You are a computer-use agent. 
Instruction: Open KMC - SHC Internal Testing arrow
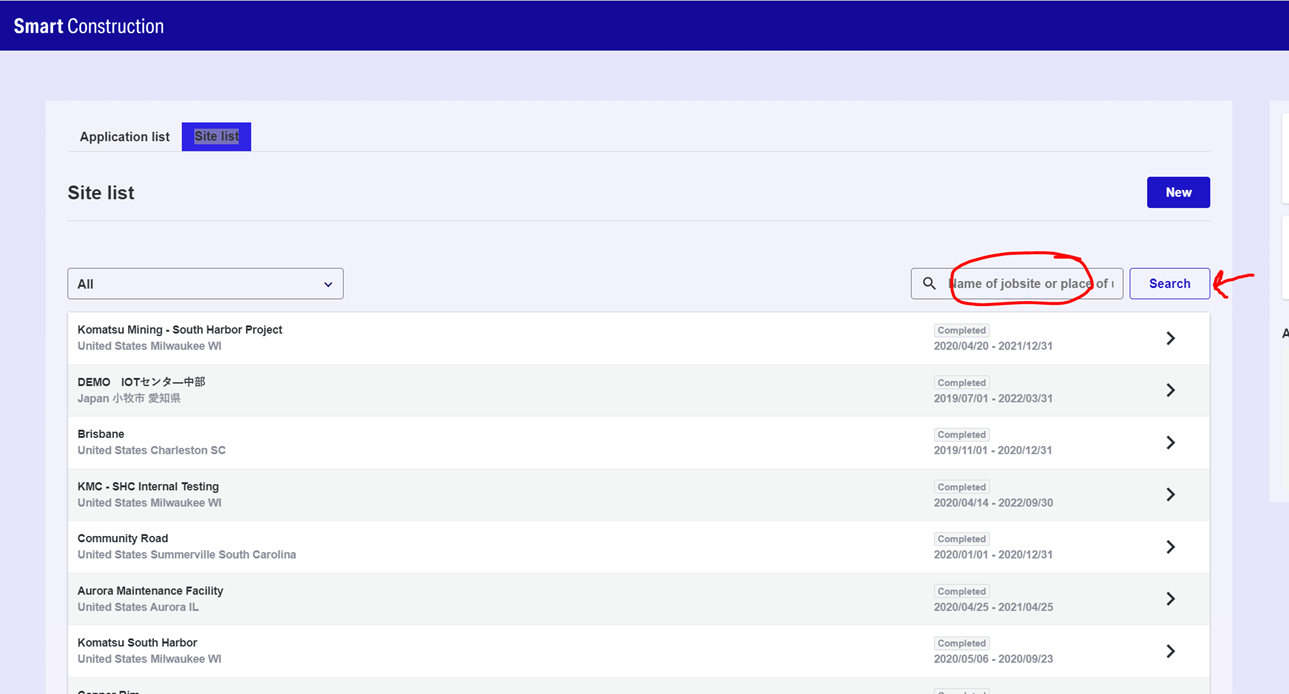tap(1170, 494)
